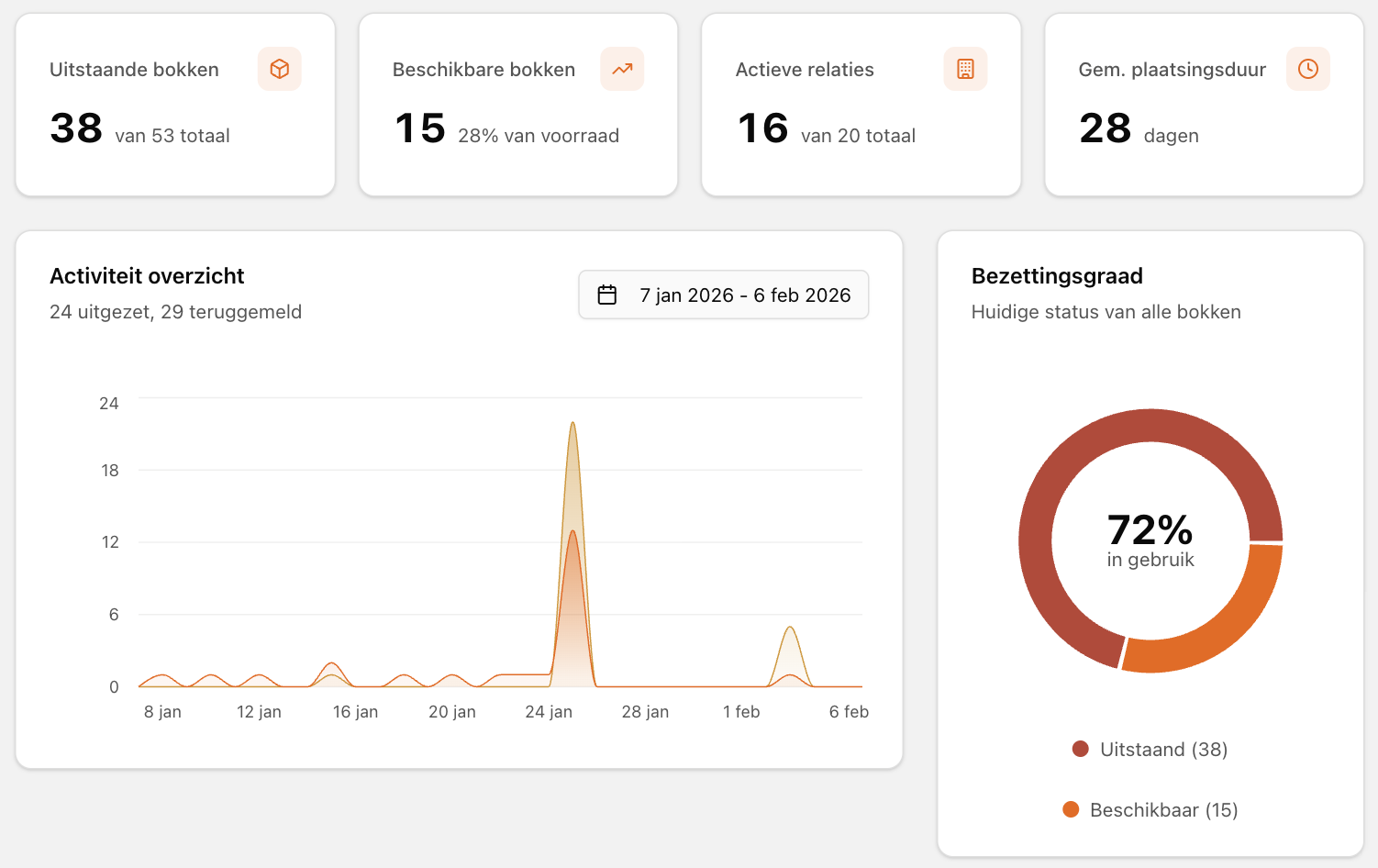The height and width of the screenshot is (868, 1378).
Task: Click the dark red Uitstaand legend dot
Action: (1081, 750)
